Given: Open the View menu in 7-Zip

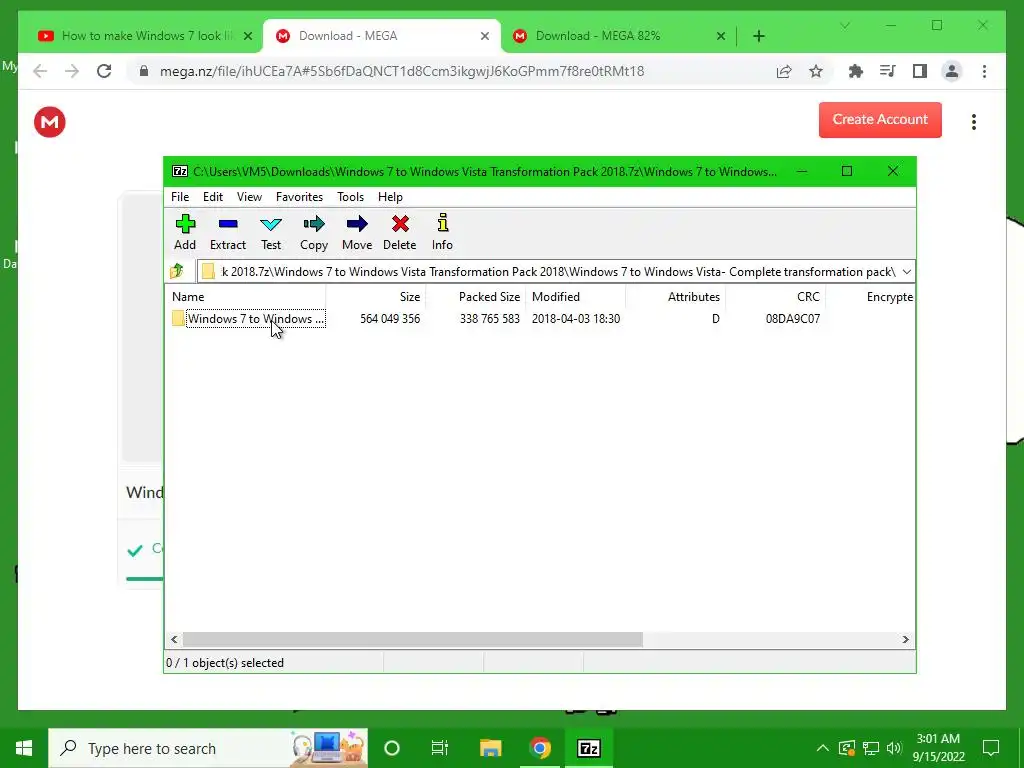Looking at the screenshot, I should tap(249, 197).
